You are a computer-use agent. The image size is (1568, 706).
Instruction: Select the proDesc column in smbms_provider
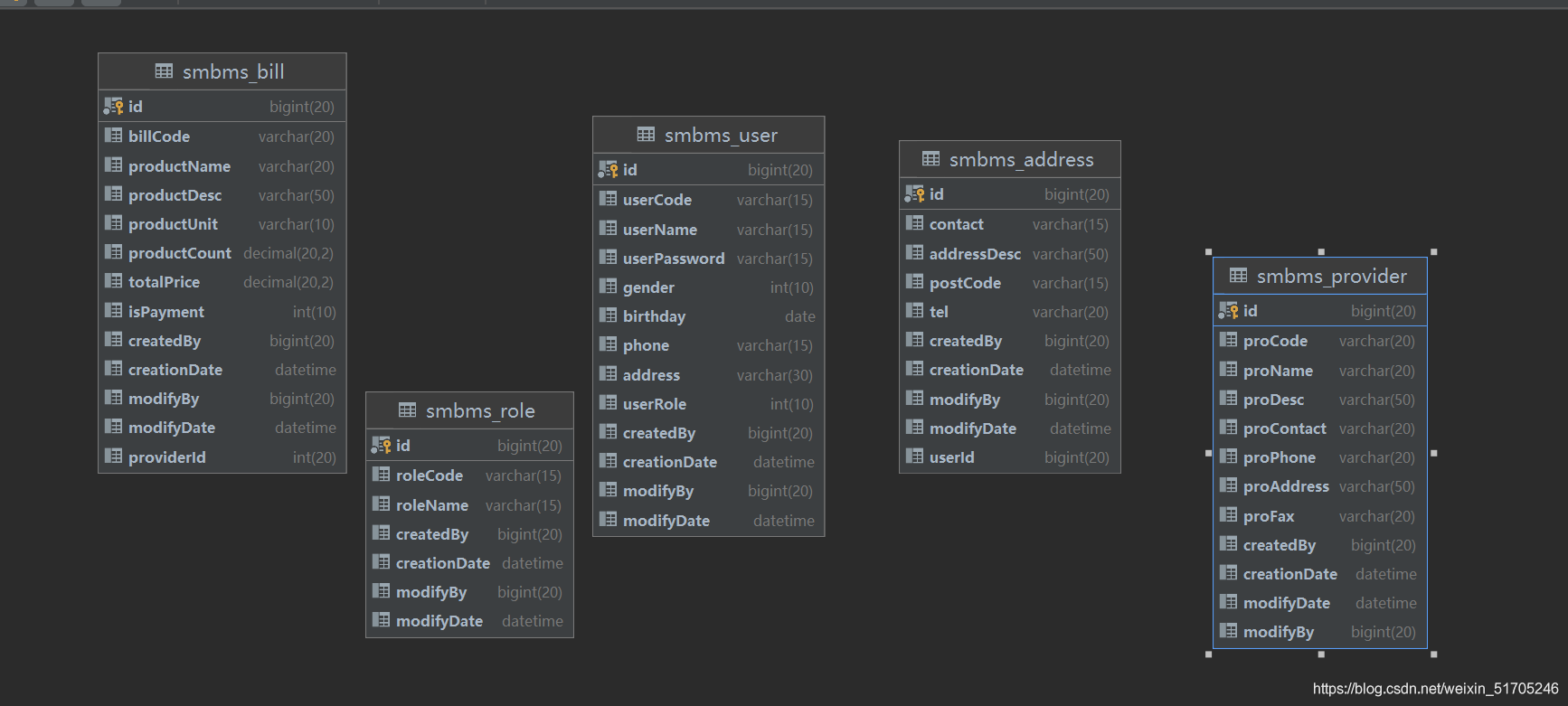coord(1320,400)
